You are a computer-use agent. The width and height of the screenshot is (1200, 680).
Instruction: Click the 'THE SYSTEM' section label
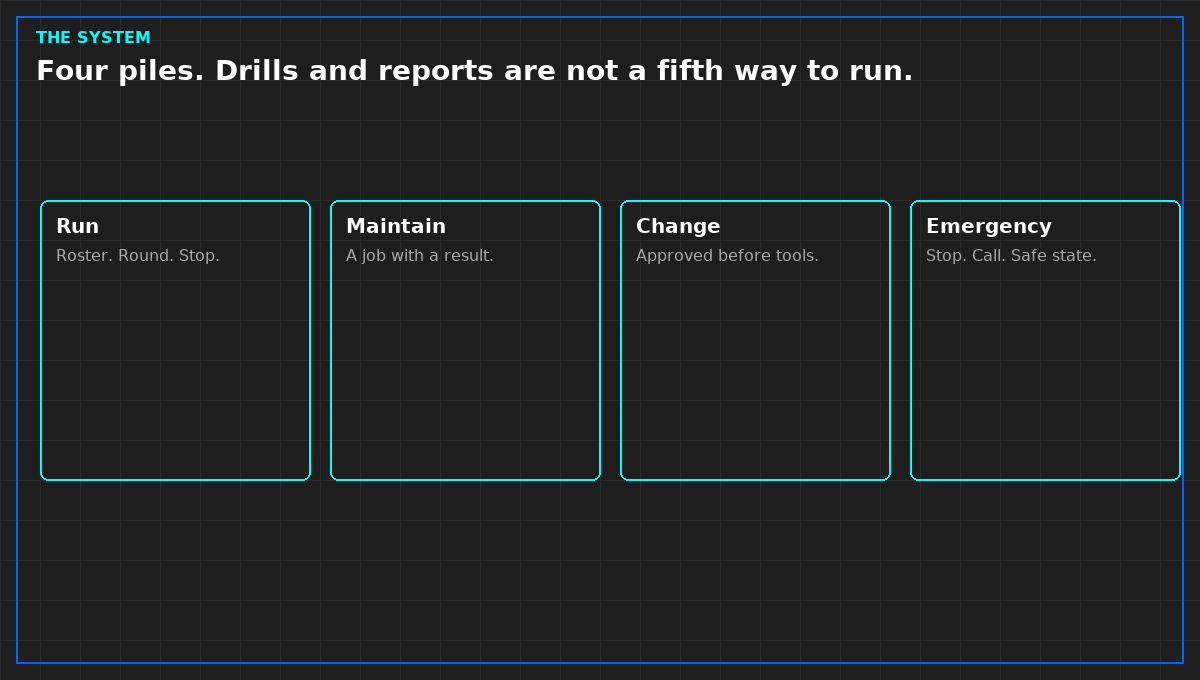point(93,38)
